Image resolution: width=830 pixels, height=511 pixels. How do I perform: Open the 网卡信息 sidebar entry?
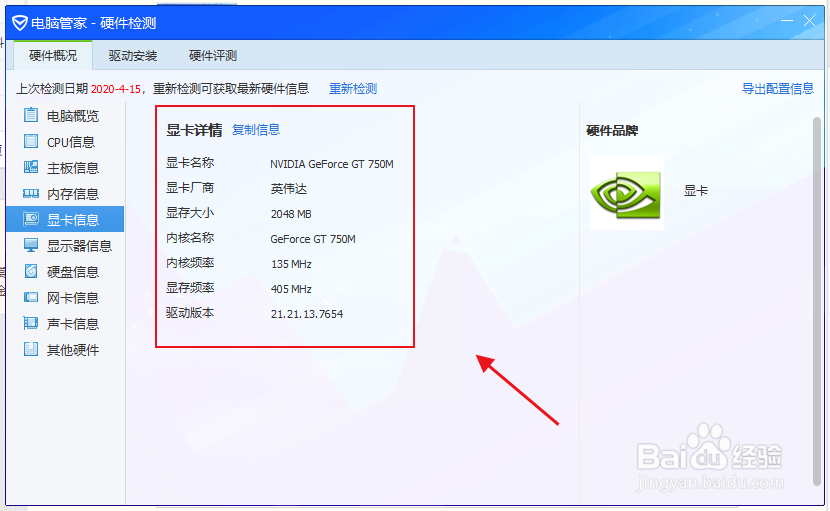click(x=65, y=297)
